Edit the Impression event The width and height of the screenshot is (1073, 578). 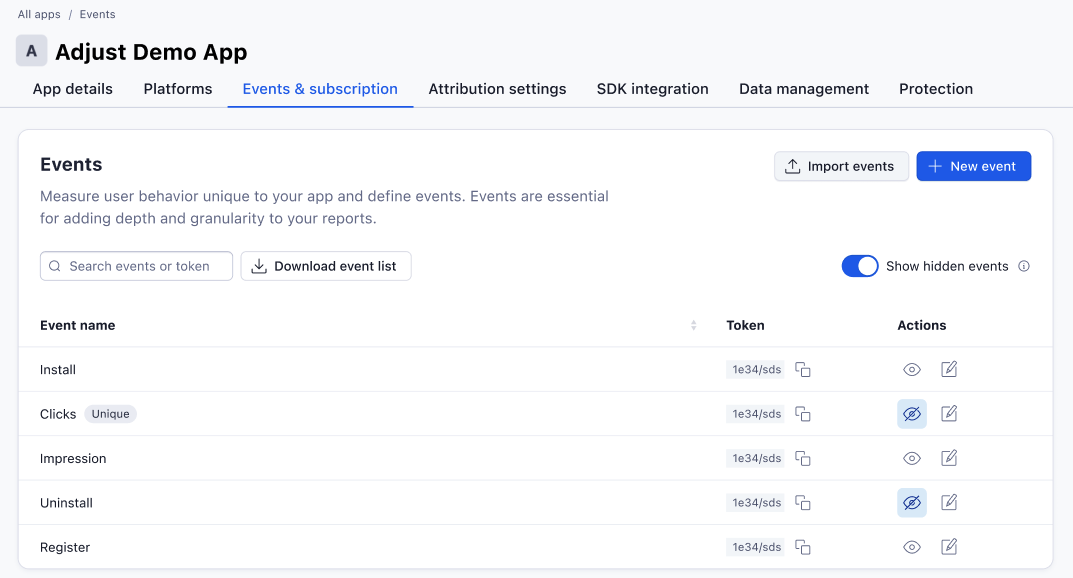coord(949,458)
